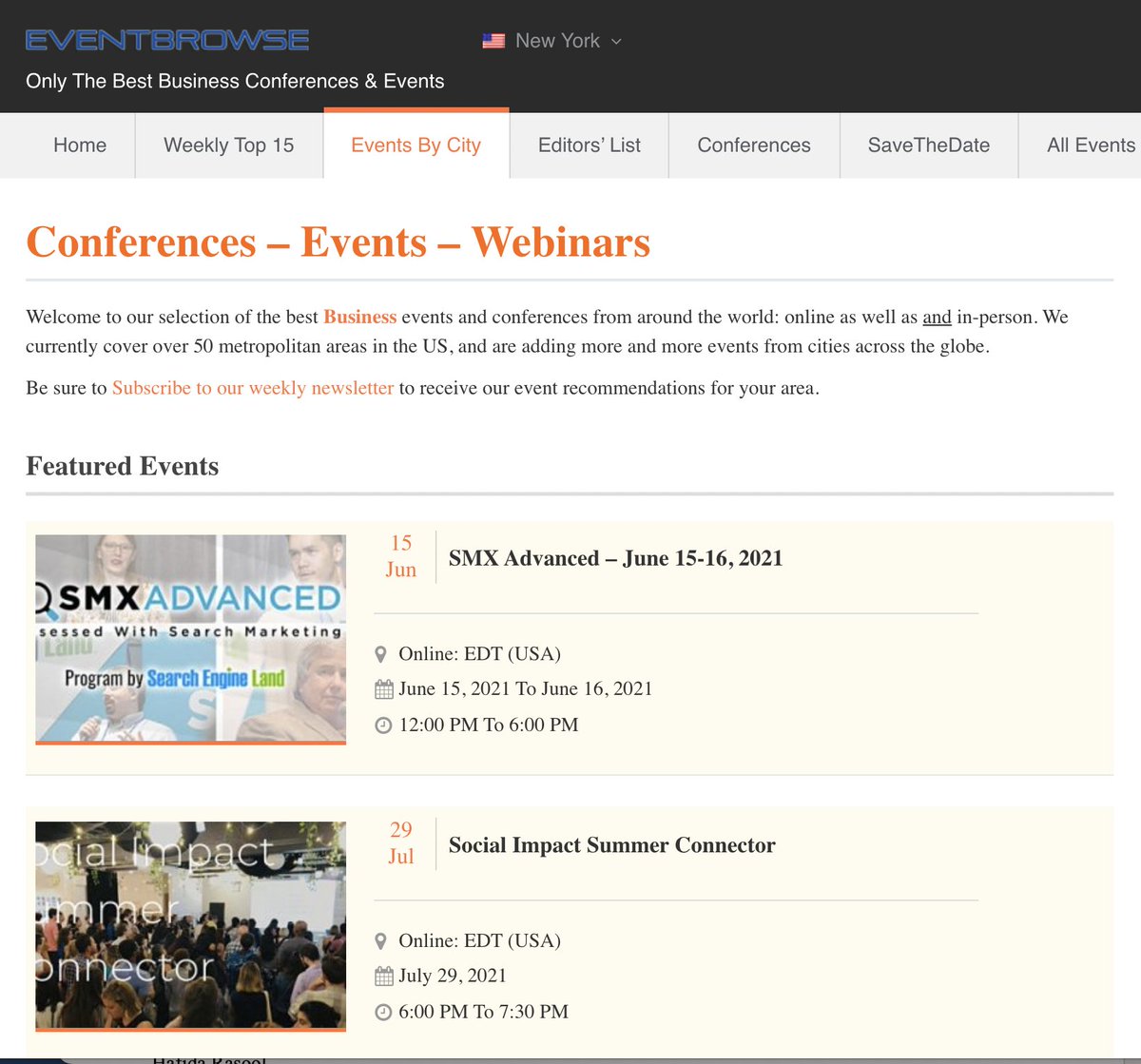Click the EVENTBROWSE logo
Viewport: 1141px width, 1064px height.
click(166, 39)
